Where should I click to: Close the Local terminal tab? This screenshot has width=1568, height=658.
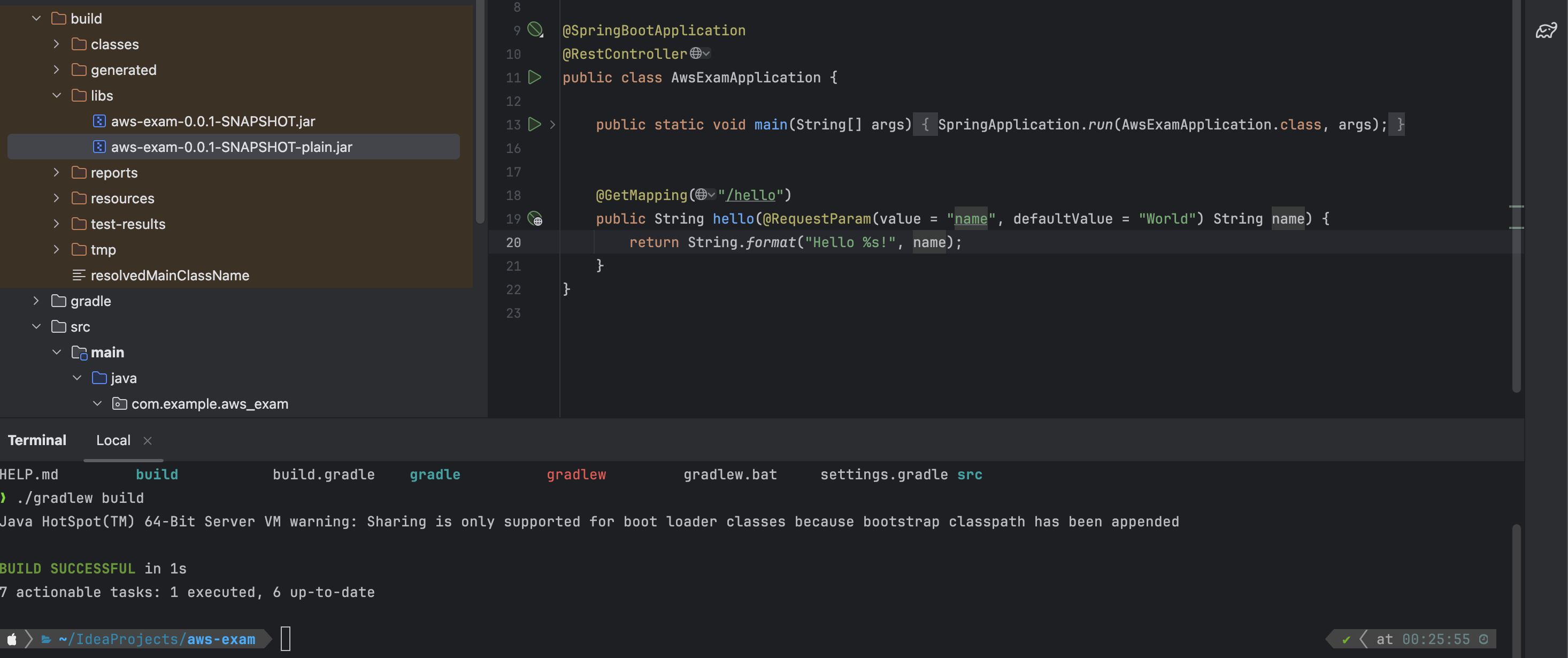point(147,440)
